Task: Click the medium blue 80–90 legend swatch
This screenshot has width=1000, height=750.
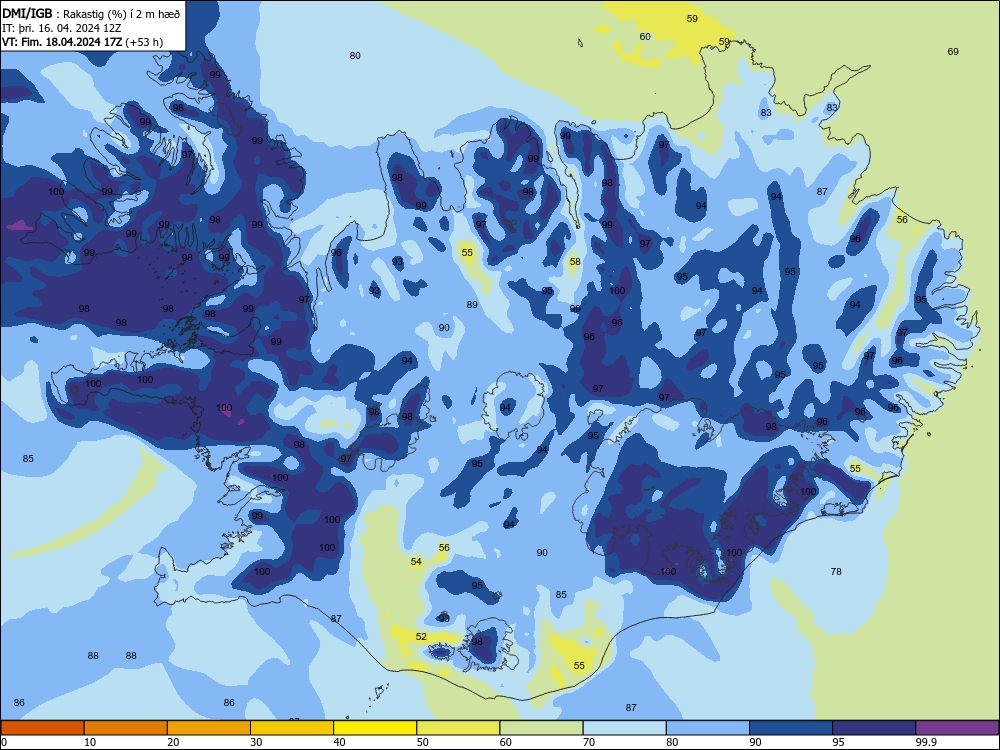Action: [x=708, y=728]
